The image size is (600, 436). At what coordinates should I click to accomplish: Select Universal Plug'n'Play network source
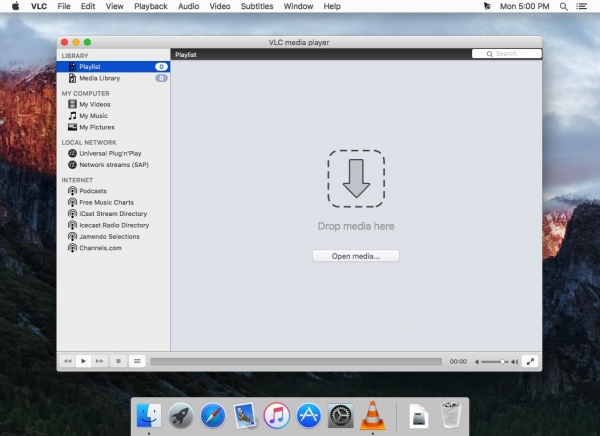point(113,153)
